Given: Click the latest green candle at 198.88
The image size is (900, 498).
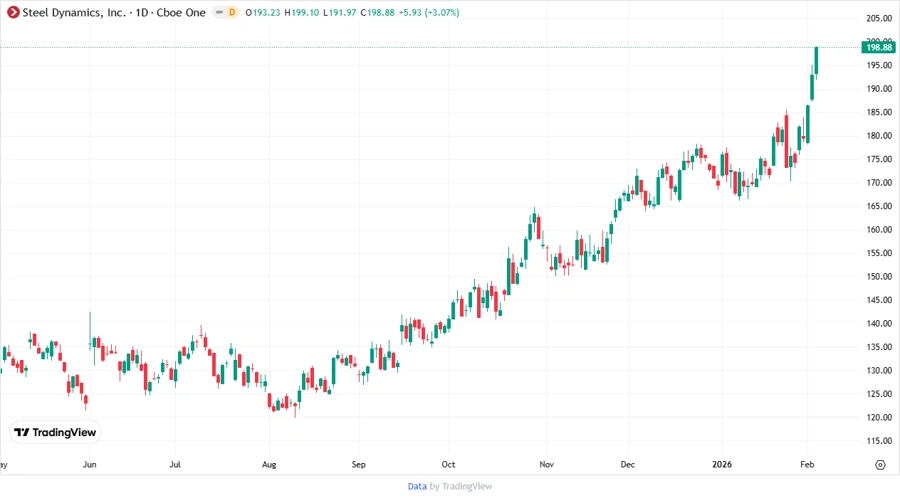Looking at the screenshot, I should tap(816, 61).
